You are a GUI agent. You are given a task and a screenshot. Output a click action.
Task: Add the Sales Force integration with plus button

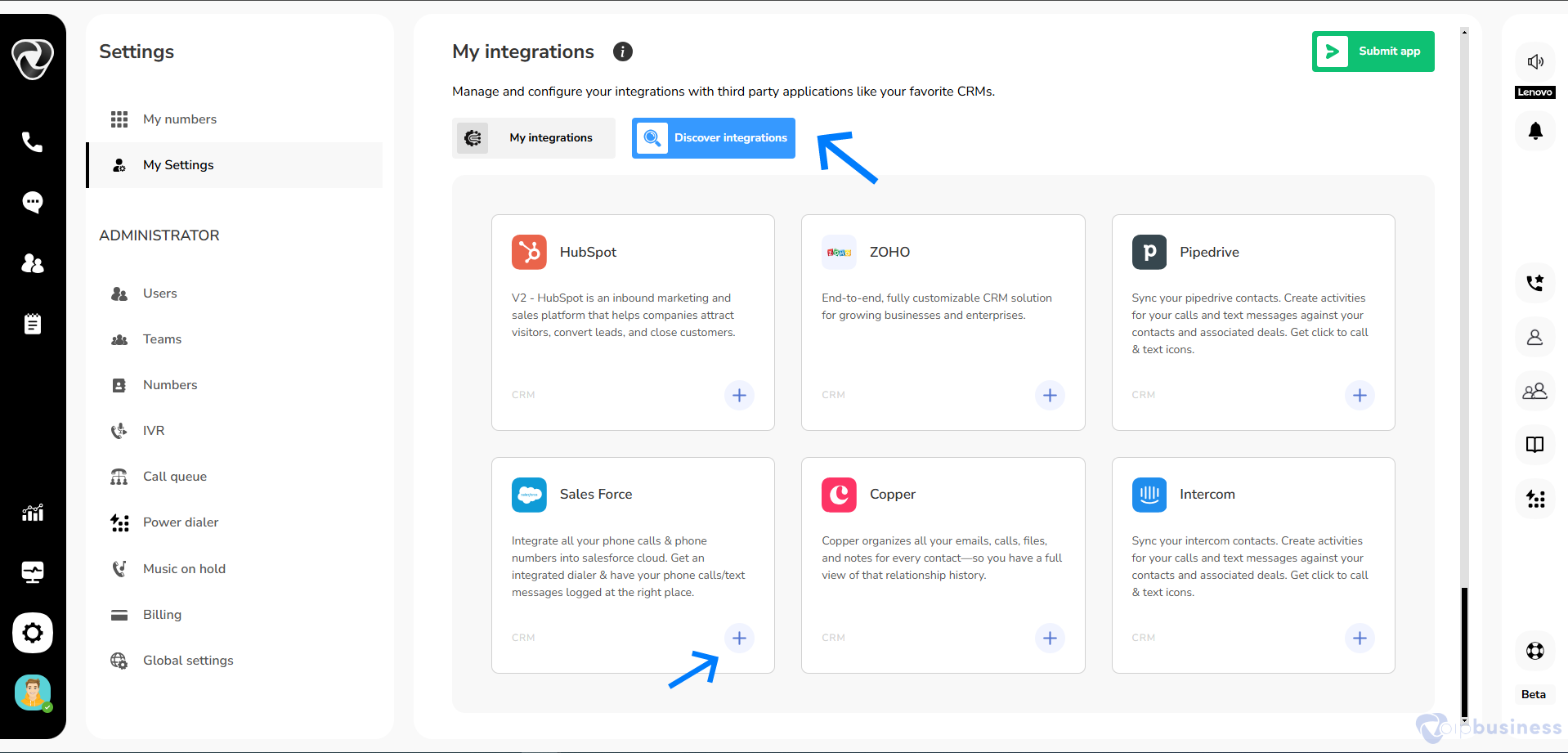[x=739, y=638]
